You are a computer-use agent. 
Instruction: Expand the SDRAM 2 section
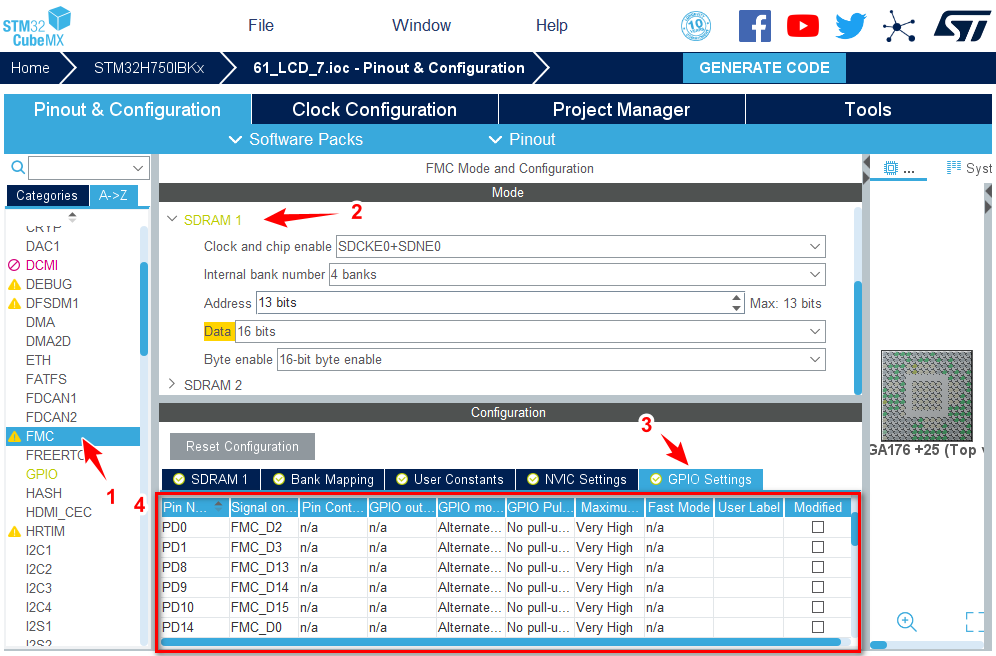click(x=172, y=384)
